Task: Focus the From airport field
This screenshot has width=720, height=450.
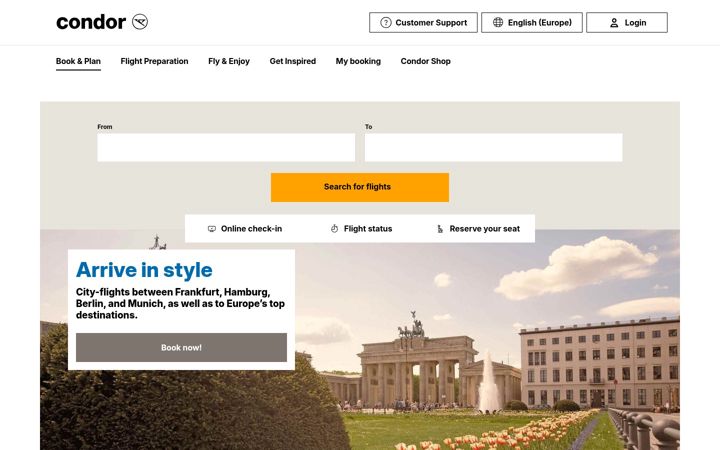Action: [x=226, y=147]
